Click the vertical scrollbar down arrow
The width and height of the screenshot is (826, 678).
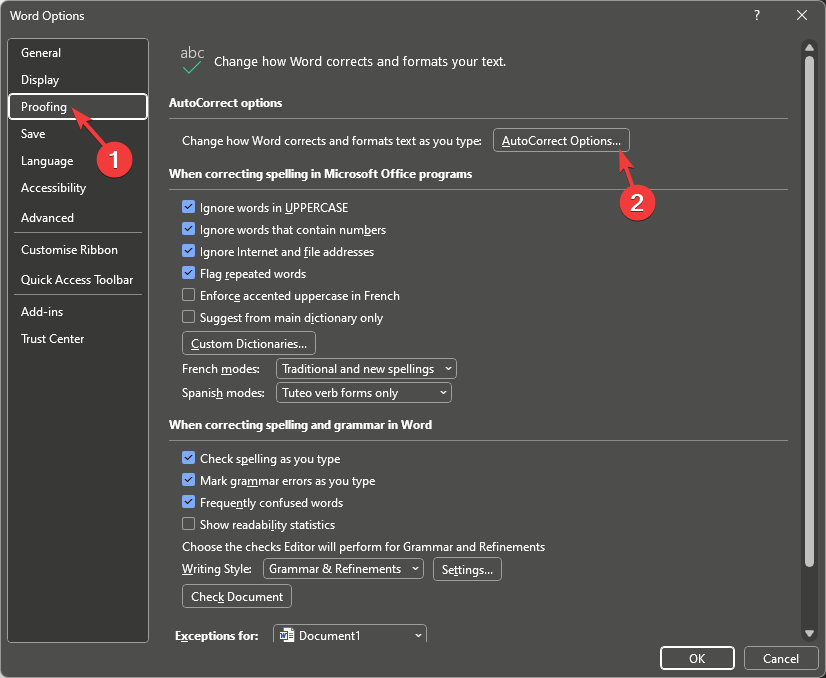click(808, 633)
